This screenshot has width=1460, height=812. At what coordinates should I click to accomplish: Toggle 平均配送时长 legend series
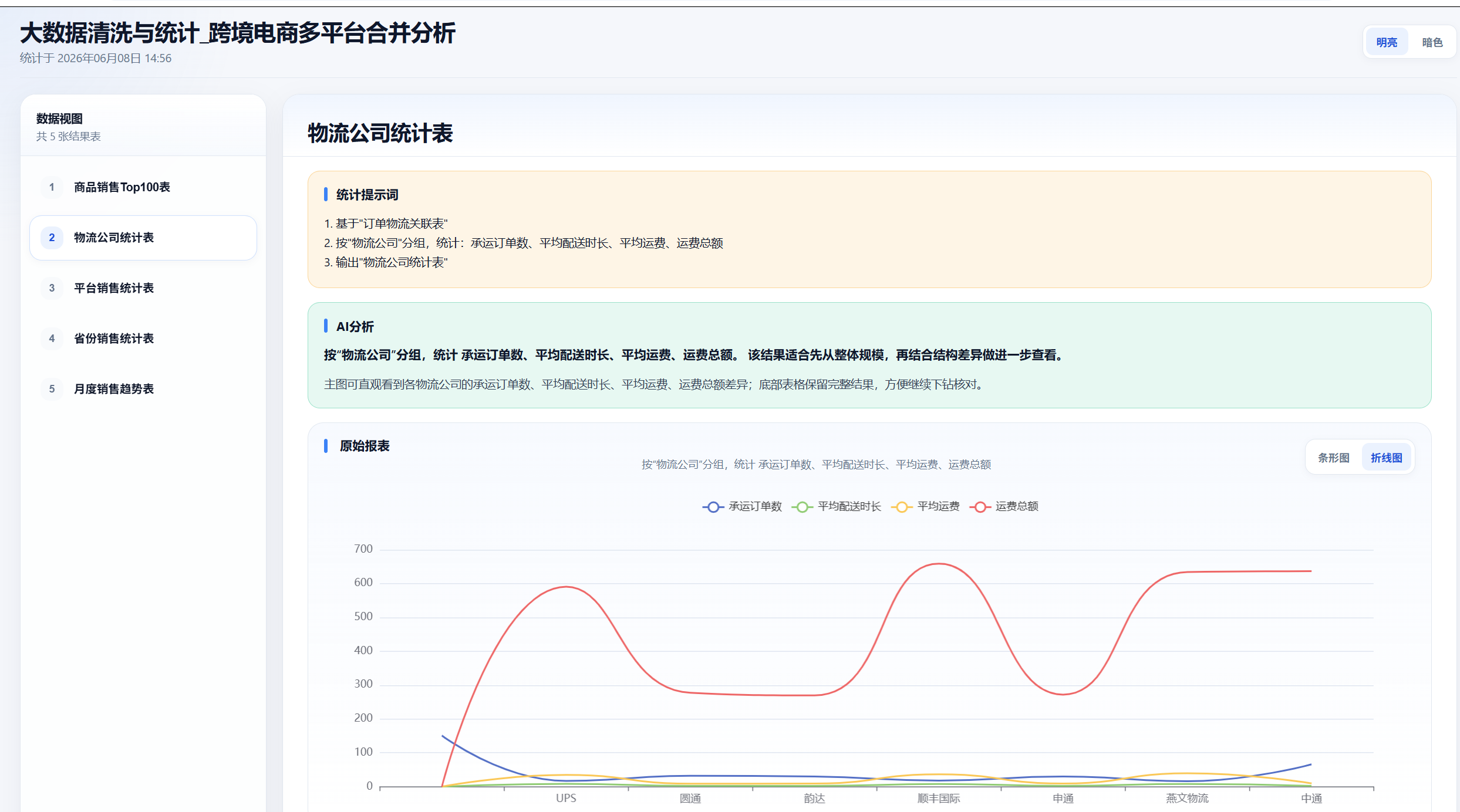(x=837, y=506)
